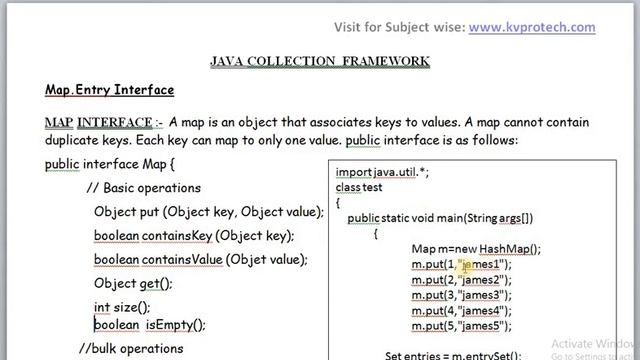640x360 pixels.
Task: Click the 'import java.util.*;' code line
Action: 382,172
